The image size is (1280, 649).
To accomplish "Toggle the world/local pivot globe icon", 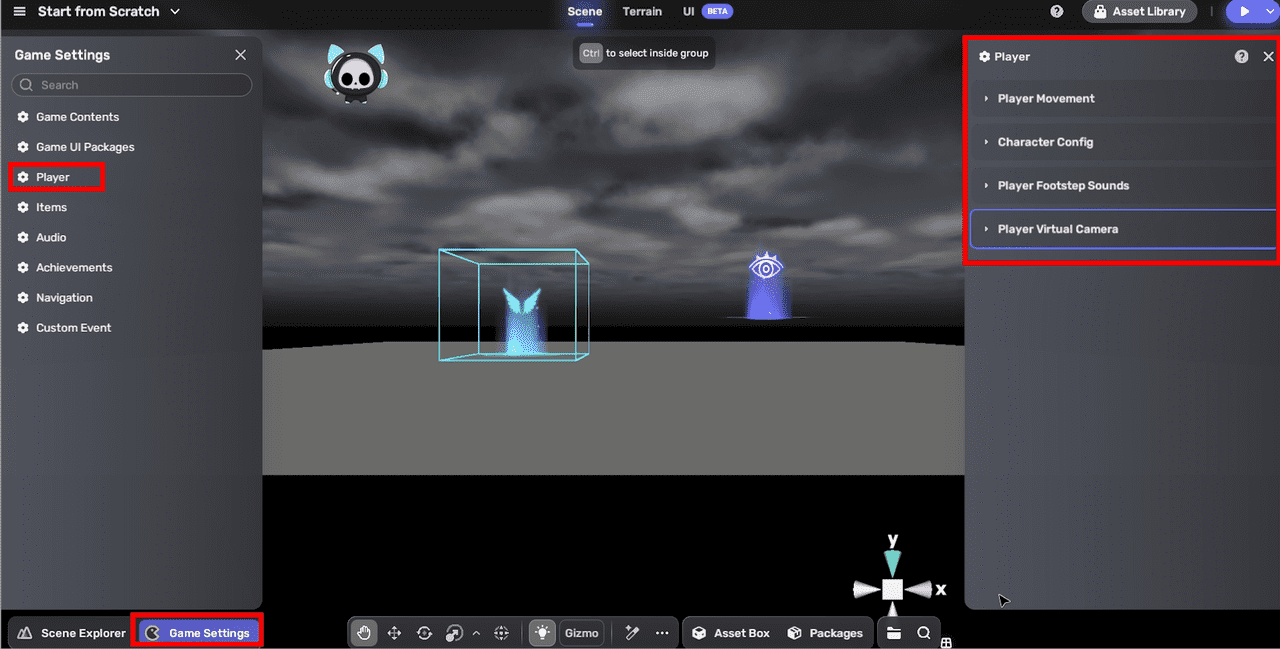I will point(502,633).
